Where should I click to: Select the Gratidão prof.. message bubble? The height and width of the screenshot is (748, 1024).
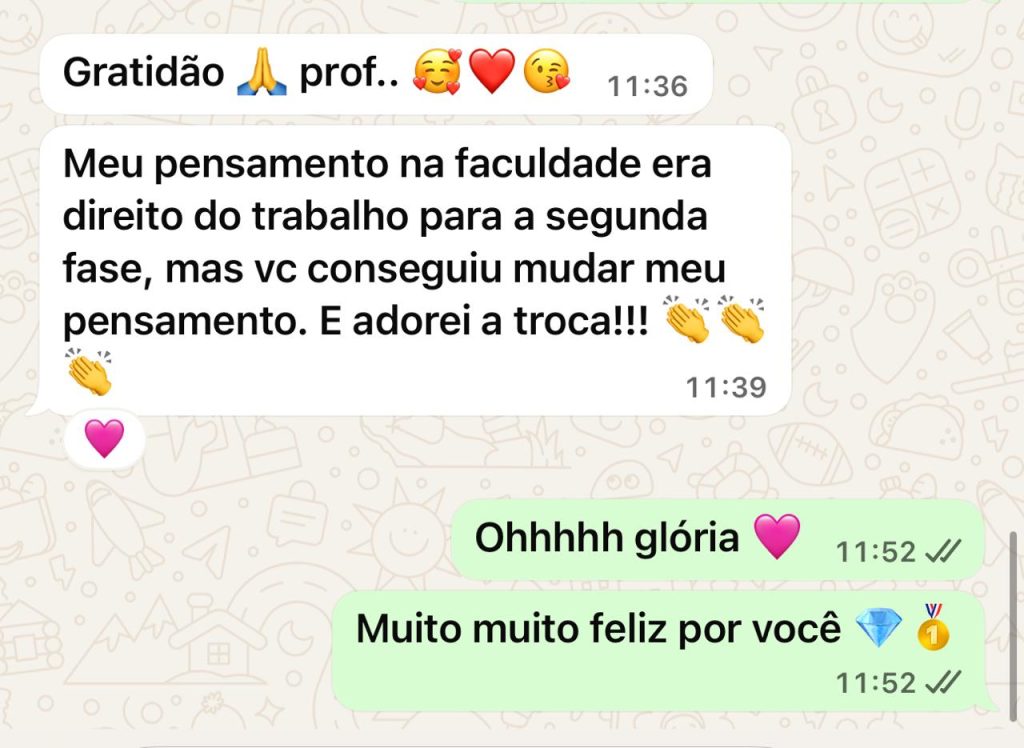[376, 74]
